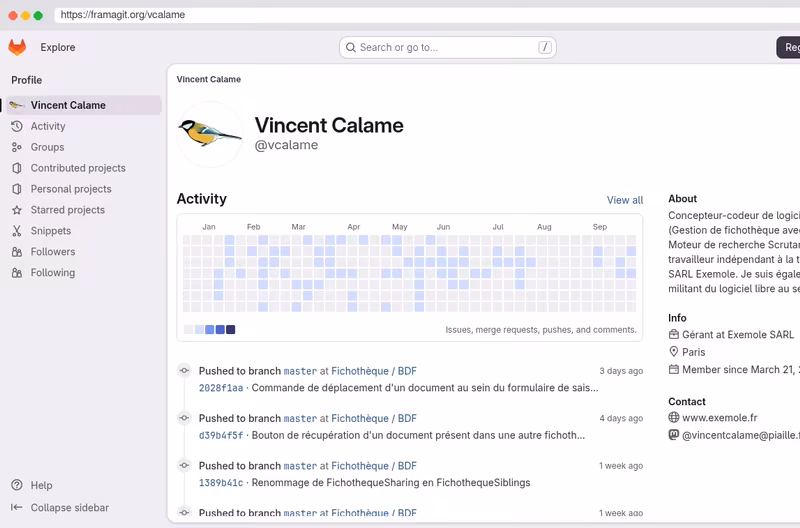This screenshot has width=800, height=528.
Task: Open Fichothèque / BDF link, 3 days ago
Action: pyautogui.click(x=374, y=371)
